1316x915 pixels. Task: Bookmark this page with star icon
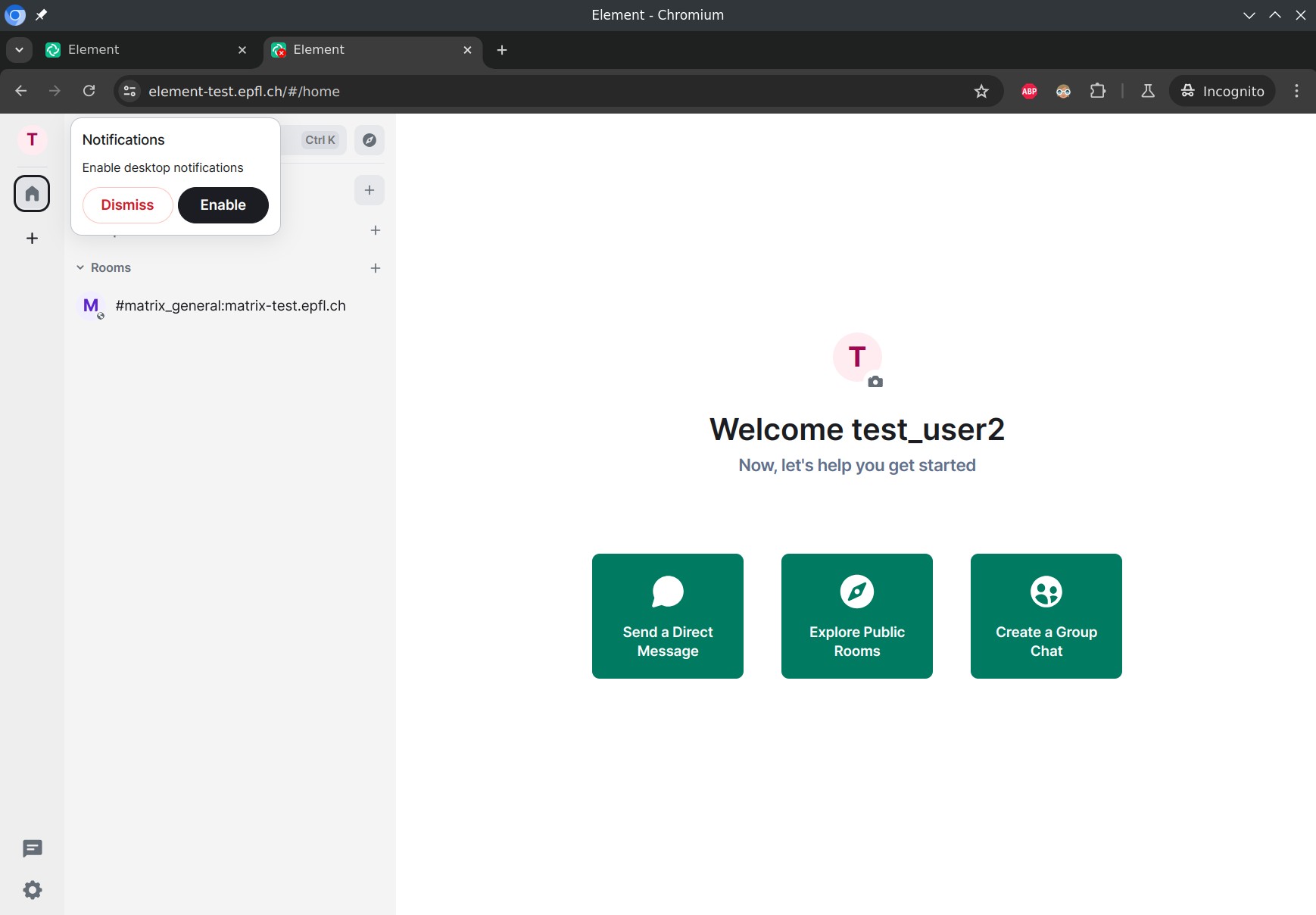coord(981,92)
